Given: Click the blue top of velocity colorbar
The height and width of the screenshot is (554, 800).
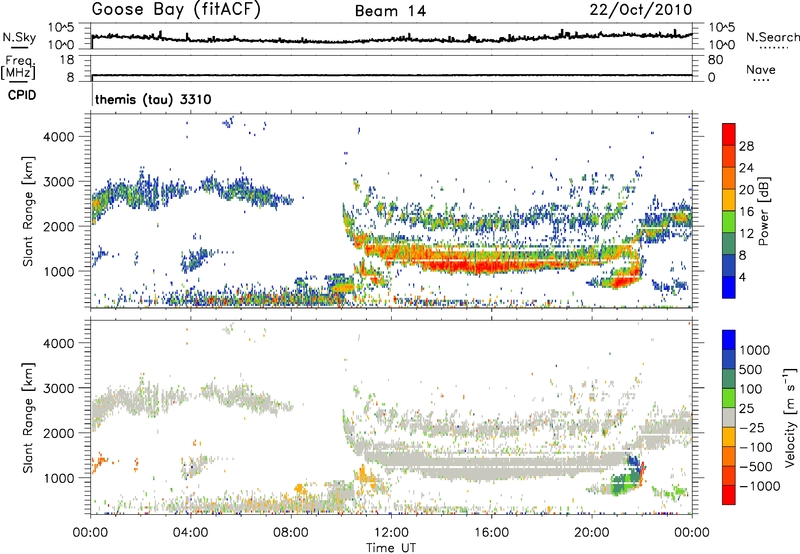Looking at the screenshot, I should (x=729, y=340).
